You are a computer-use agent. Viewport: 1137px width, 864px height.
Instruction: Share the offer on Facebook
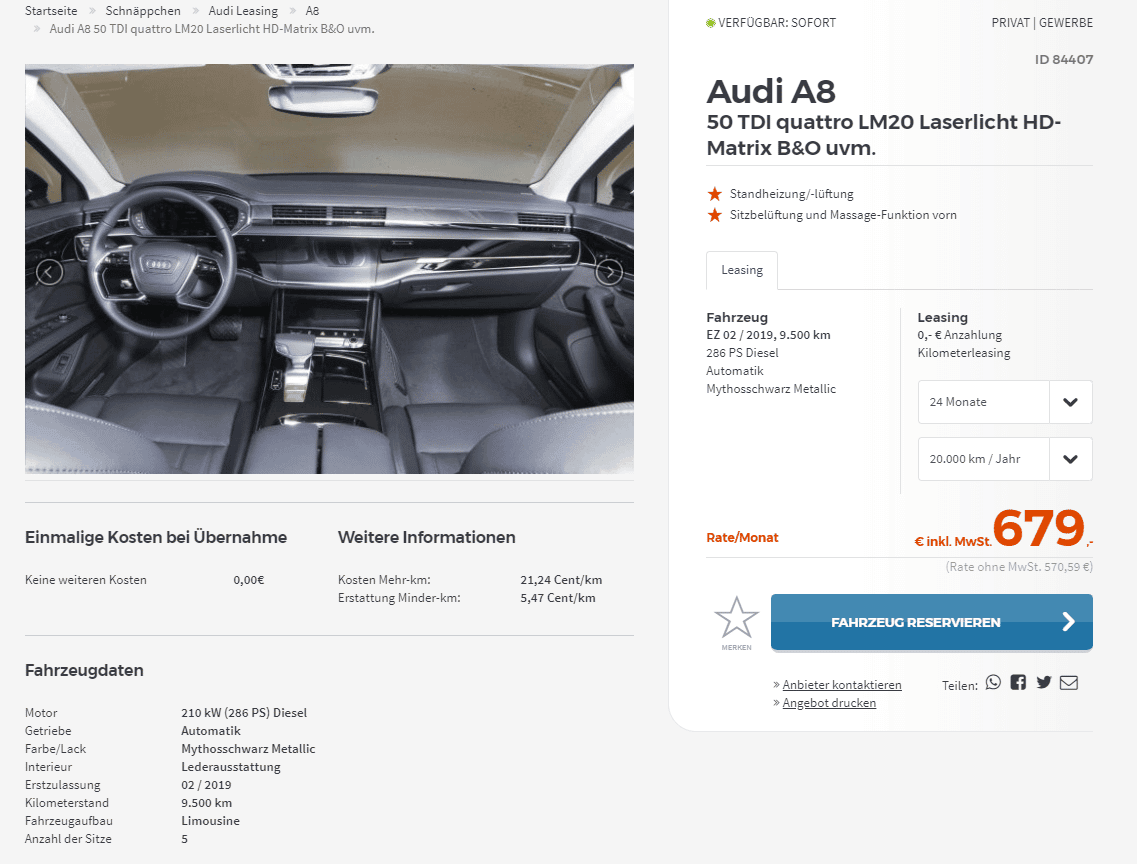click(x=1018, y=682)
